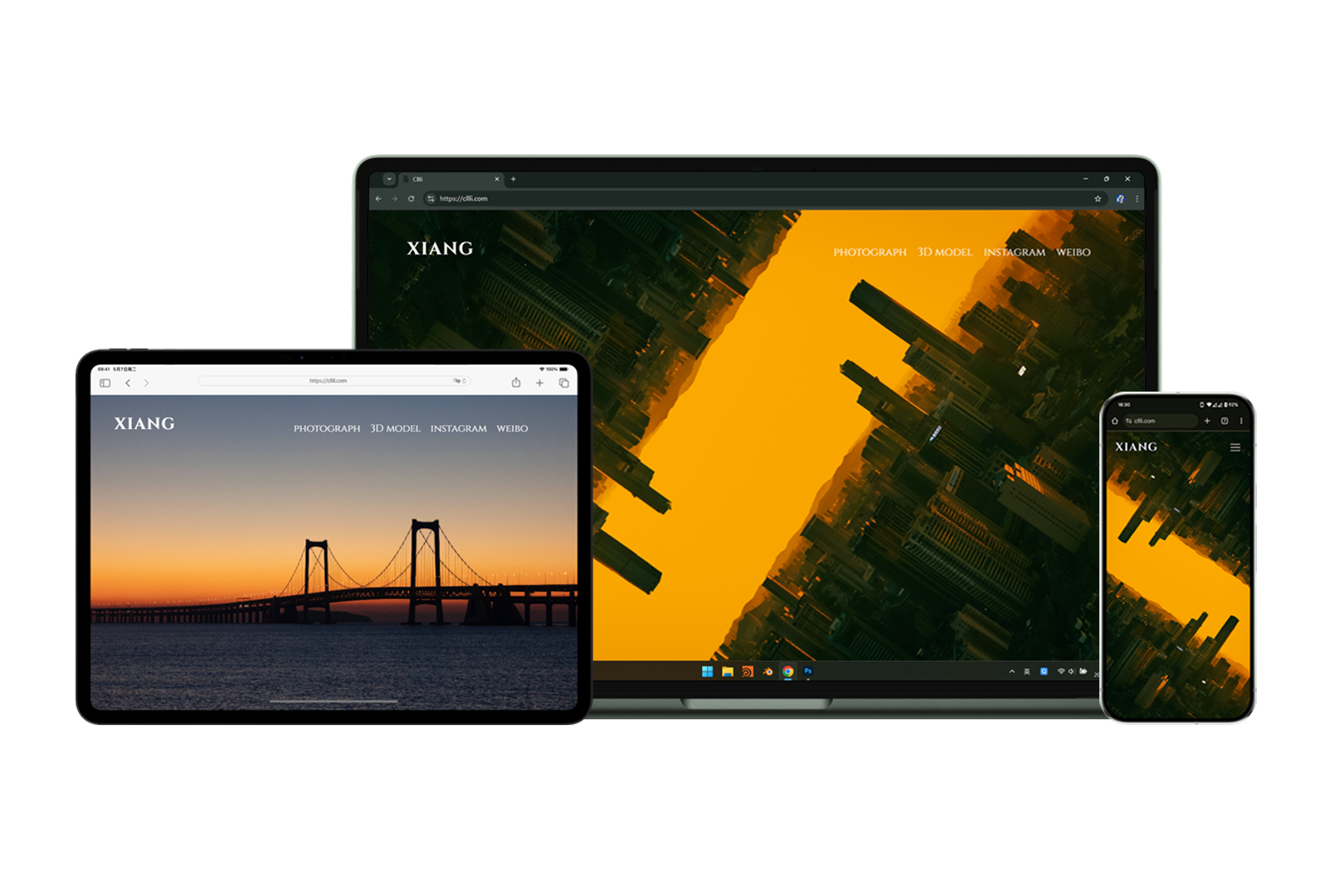Open the hamburger menu on the phone website
The image size is (1344, 896).
pos(1235,447)
